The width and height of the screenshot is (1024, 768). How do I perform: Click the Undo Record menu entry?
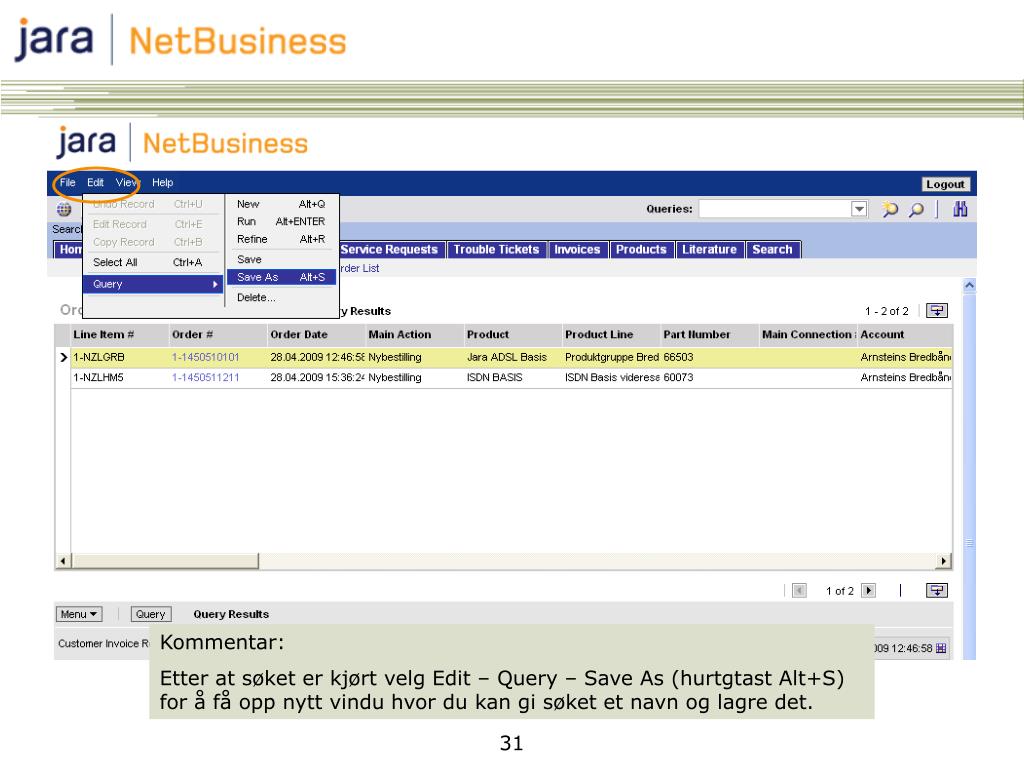[x=153, y=204]
